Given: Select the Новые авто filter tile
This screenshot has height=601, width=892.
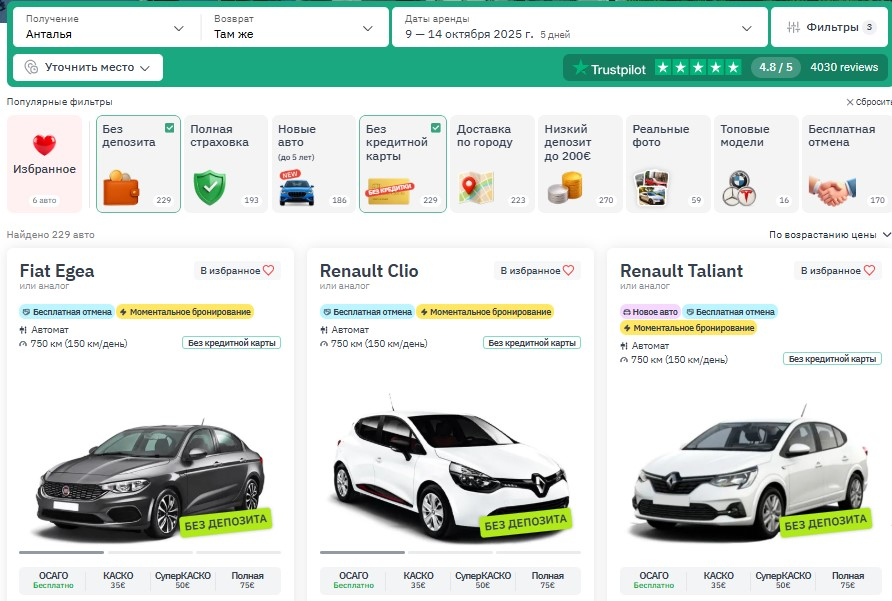Looking at the screenshot, I should (x=312, y=164).
